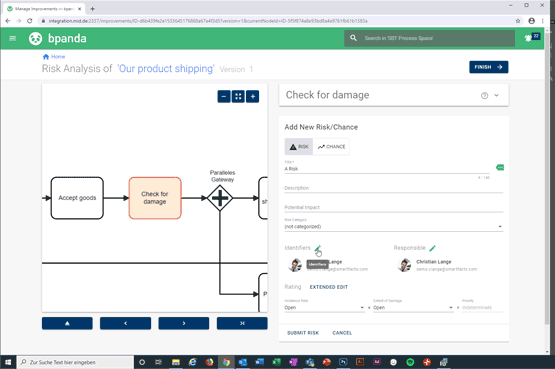Click the Description input field
The width and height of the screenshot is (555, 369).
click(x=394, y=188)
